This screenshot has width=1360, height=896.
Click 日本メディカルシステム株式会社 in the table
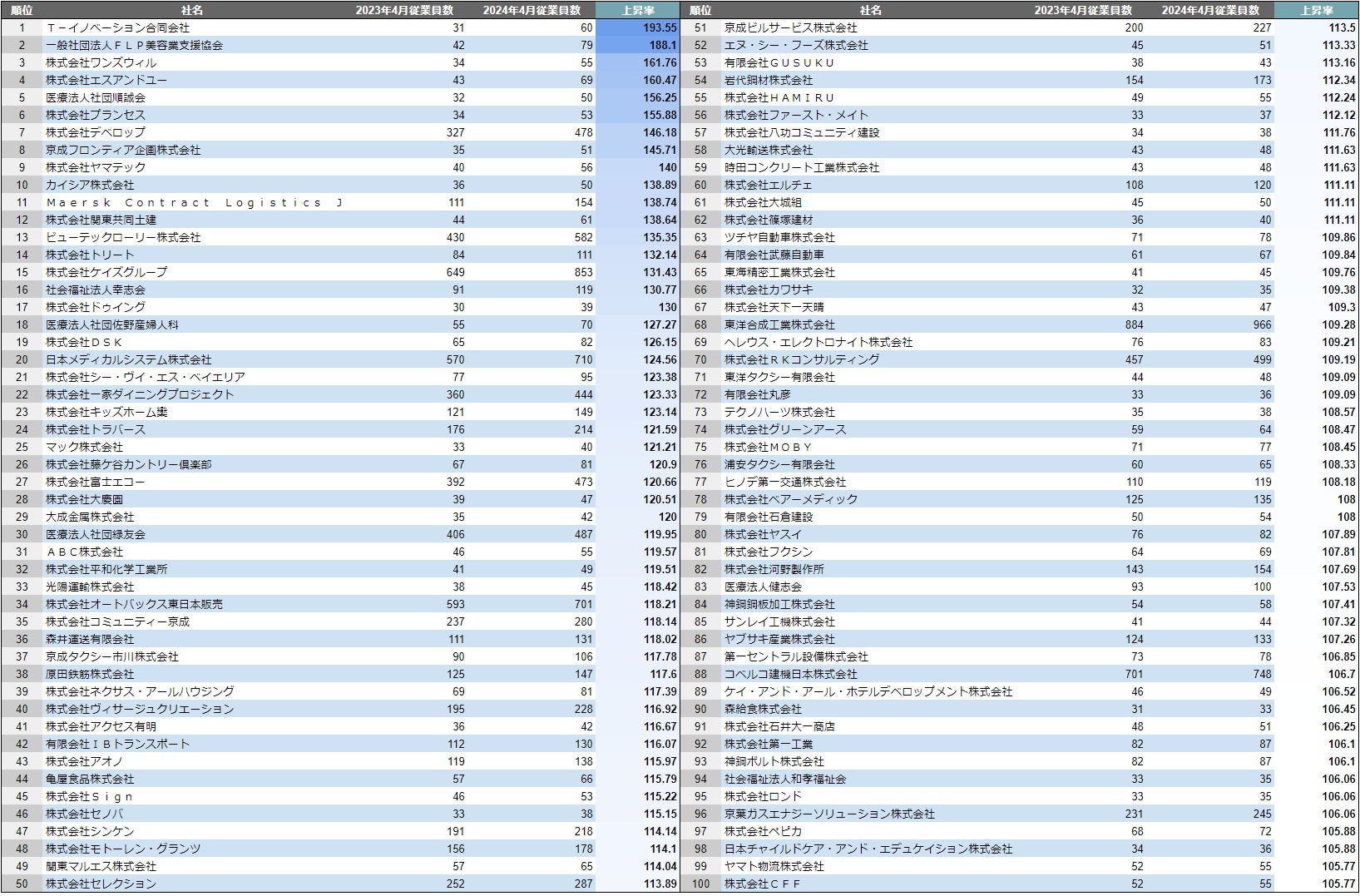tap(129, 359)
